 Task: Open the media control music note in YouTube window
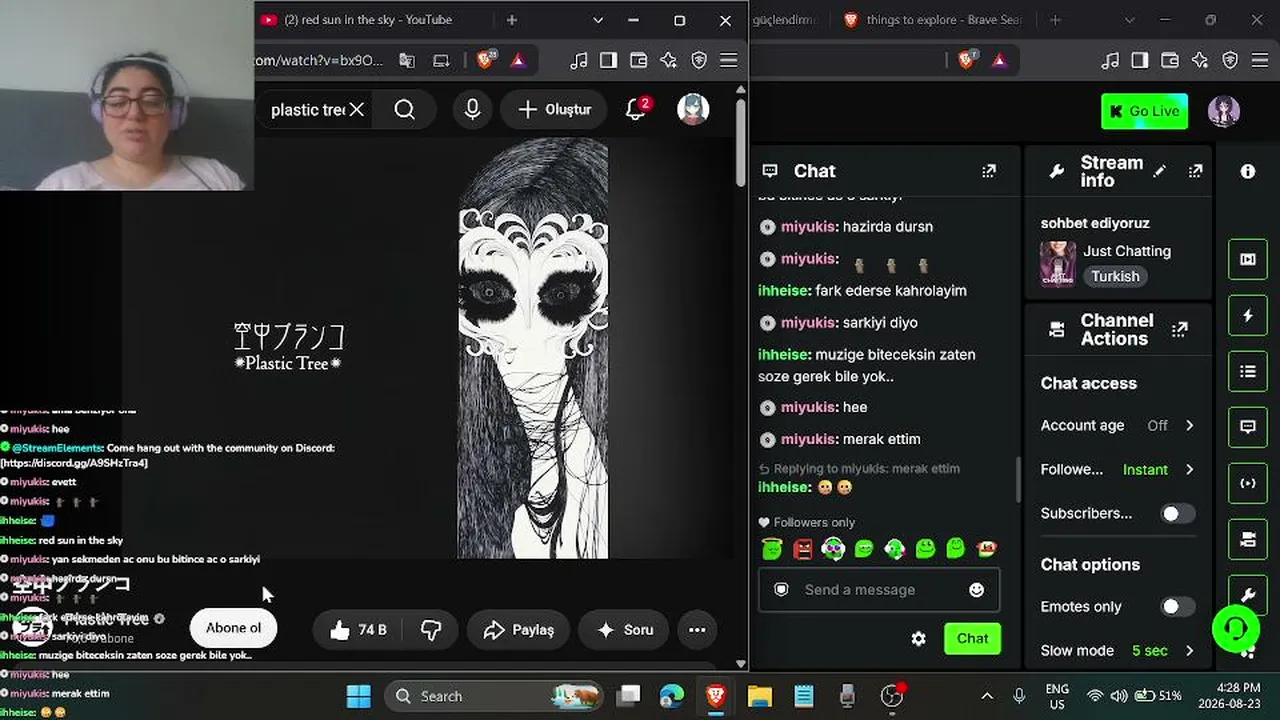tap(578, 60)
